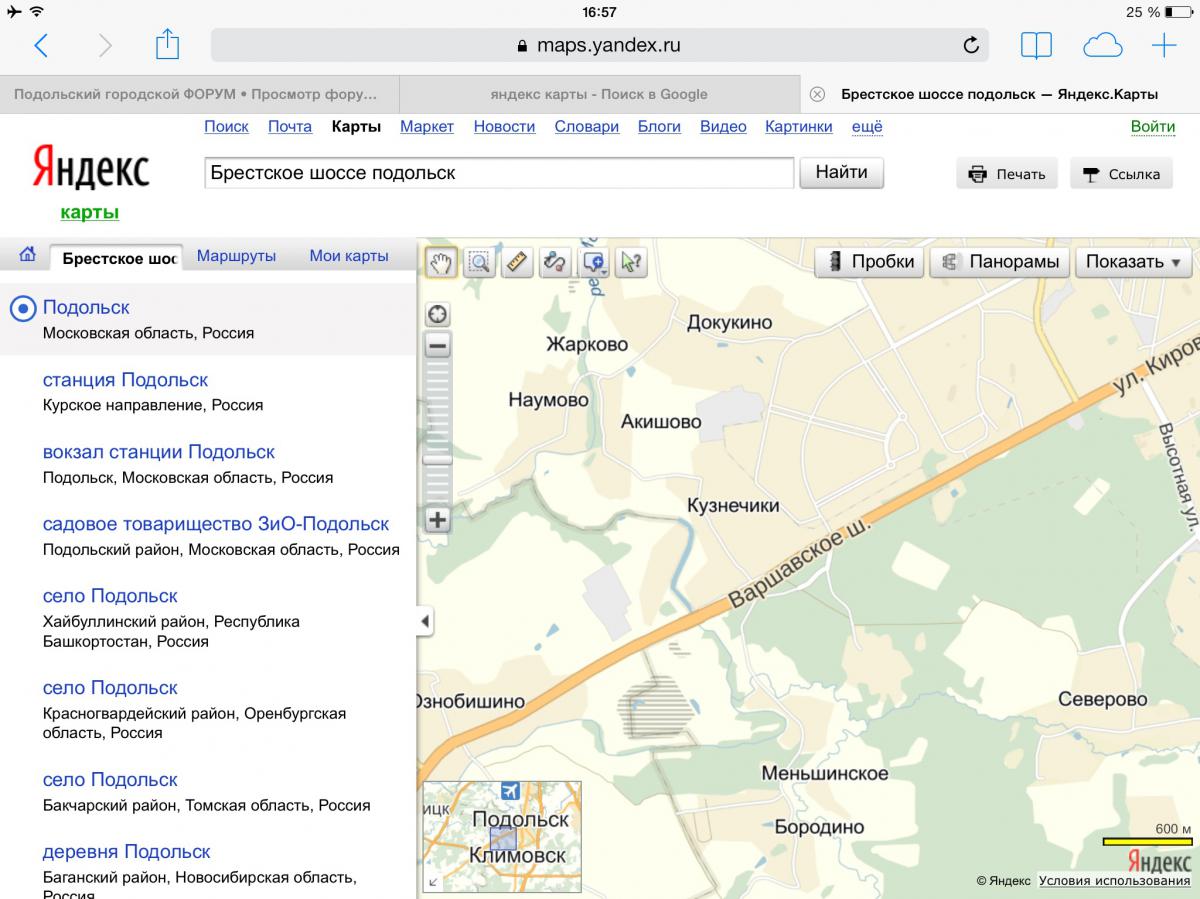Switch to the Маршруты tab

pyautogui.click(x=236, y=256)
